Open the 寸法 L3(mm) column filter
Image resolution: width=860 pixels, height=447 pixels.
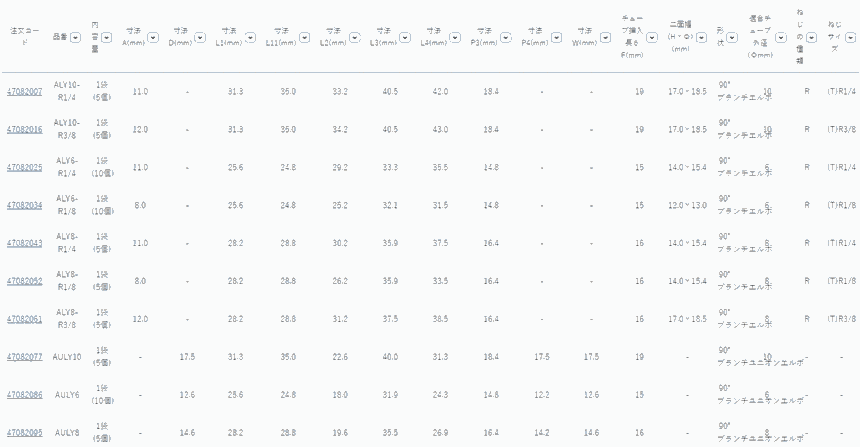[404, 38]
